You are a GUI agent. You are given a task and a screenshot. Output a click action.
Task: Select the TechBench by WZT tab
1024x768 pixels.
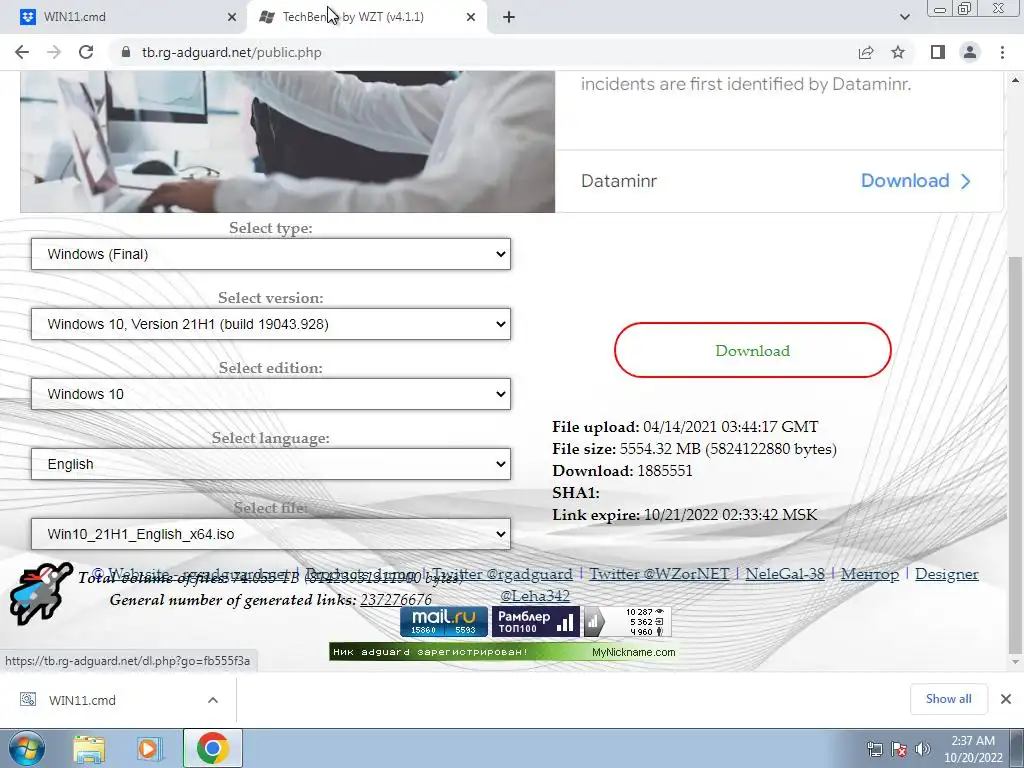coord(366,17)
